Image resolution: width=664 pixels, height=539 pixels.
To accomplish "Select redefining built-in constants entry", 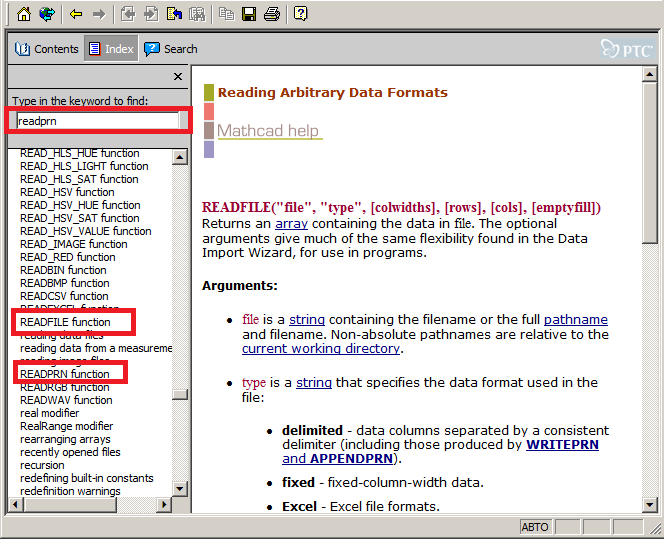I will pos(87,478).
